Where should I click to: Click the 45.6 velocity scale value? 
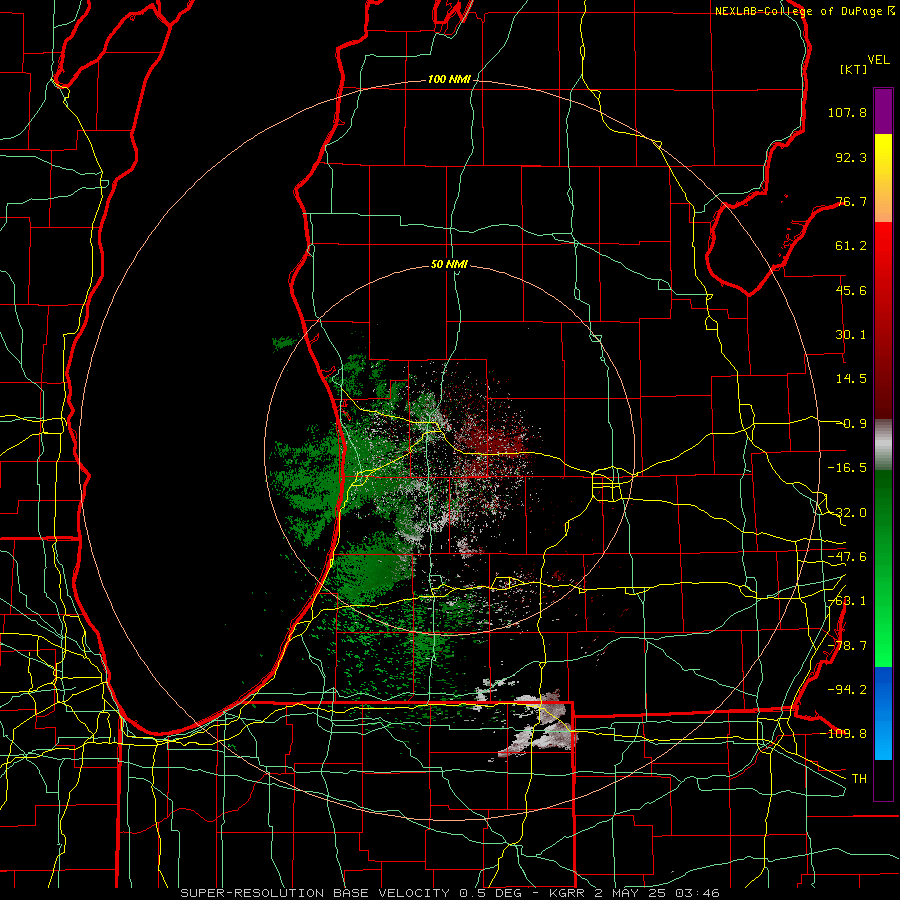tap(851, 290)
